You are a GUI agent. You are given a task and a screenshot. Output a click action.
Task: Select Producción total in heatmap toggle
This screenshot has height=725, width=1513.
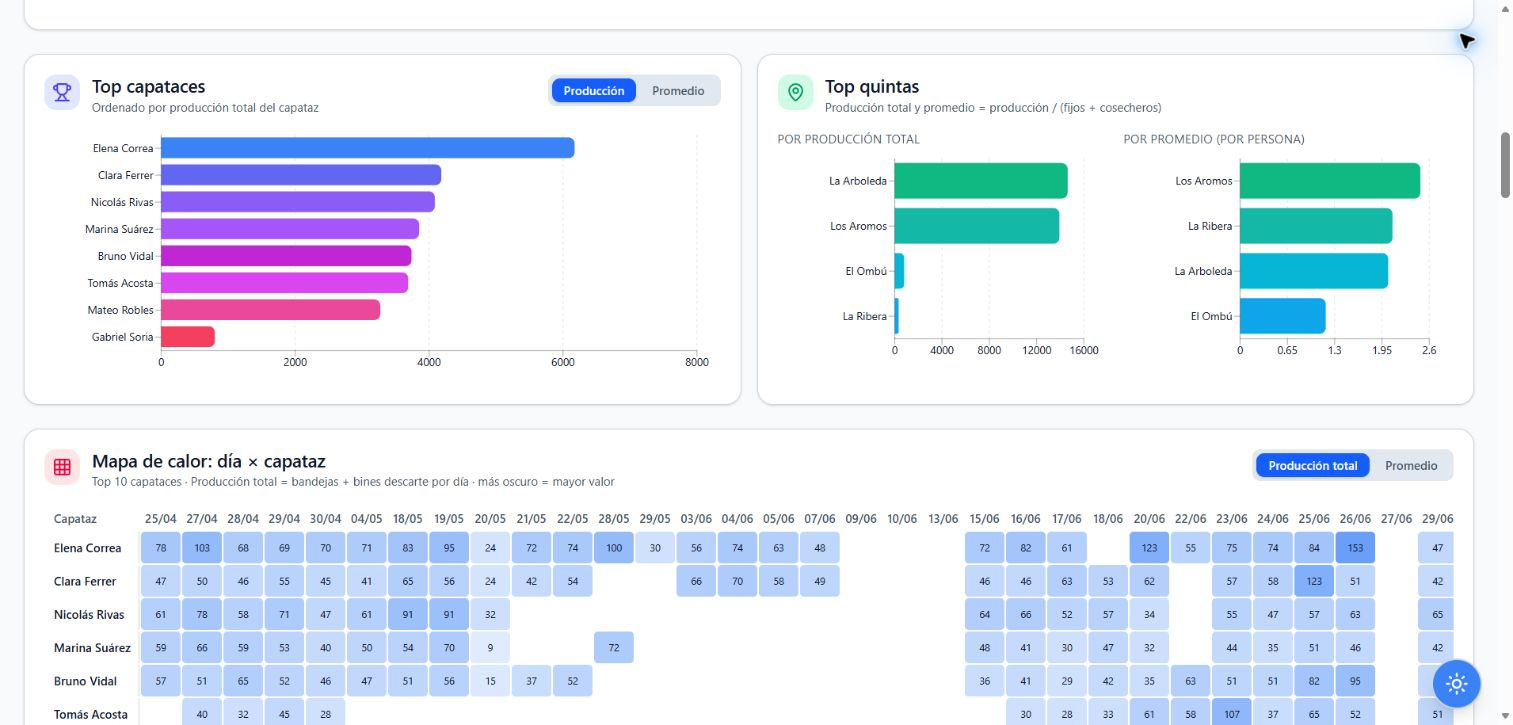[1312, 466]
